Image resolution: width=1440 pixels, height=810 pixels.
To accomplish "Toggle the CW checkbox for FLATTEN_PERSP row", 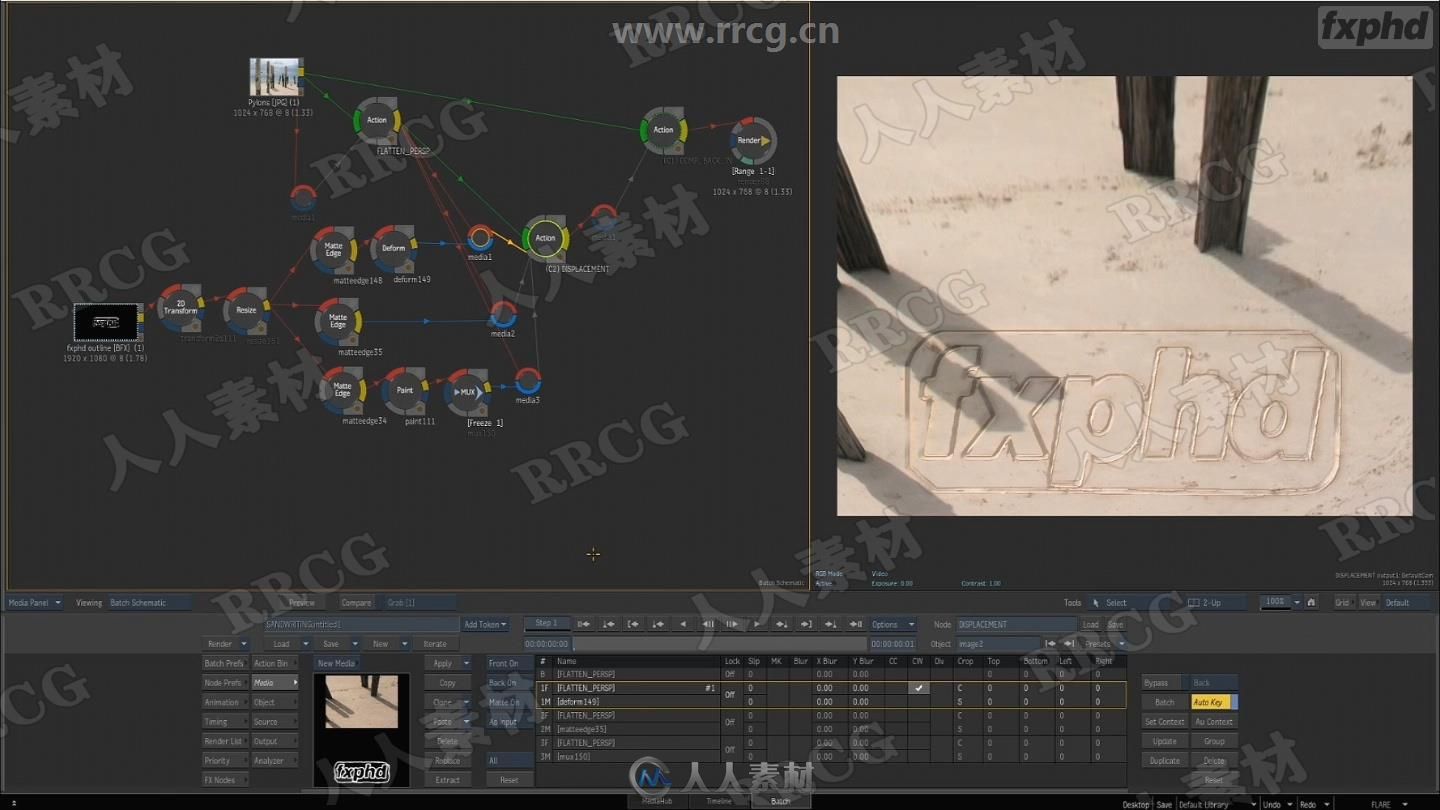I will pyautogui.click(x=919, y=688).
